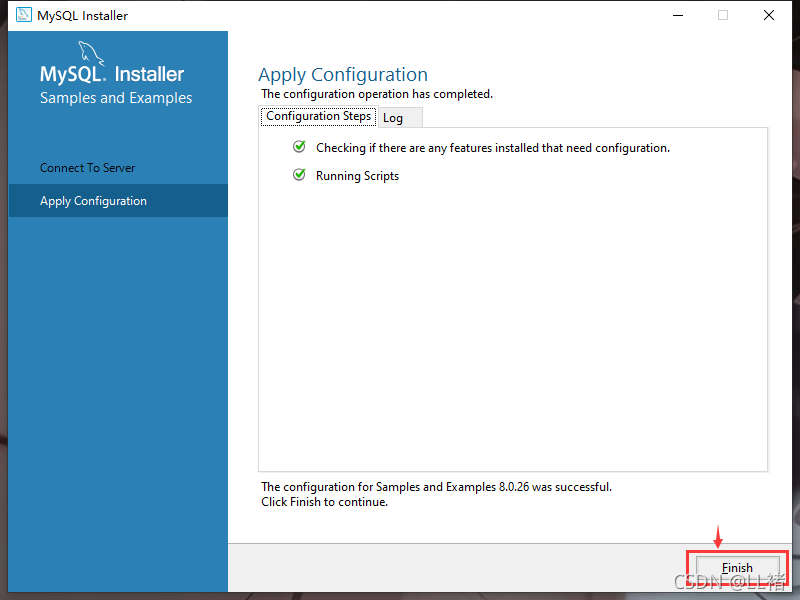Click 'Click Finish to continue.' text

(x=324, y=502)
